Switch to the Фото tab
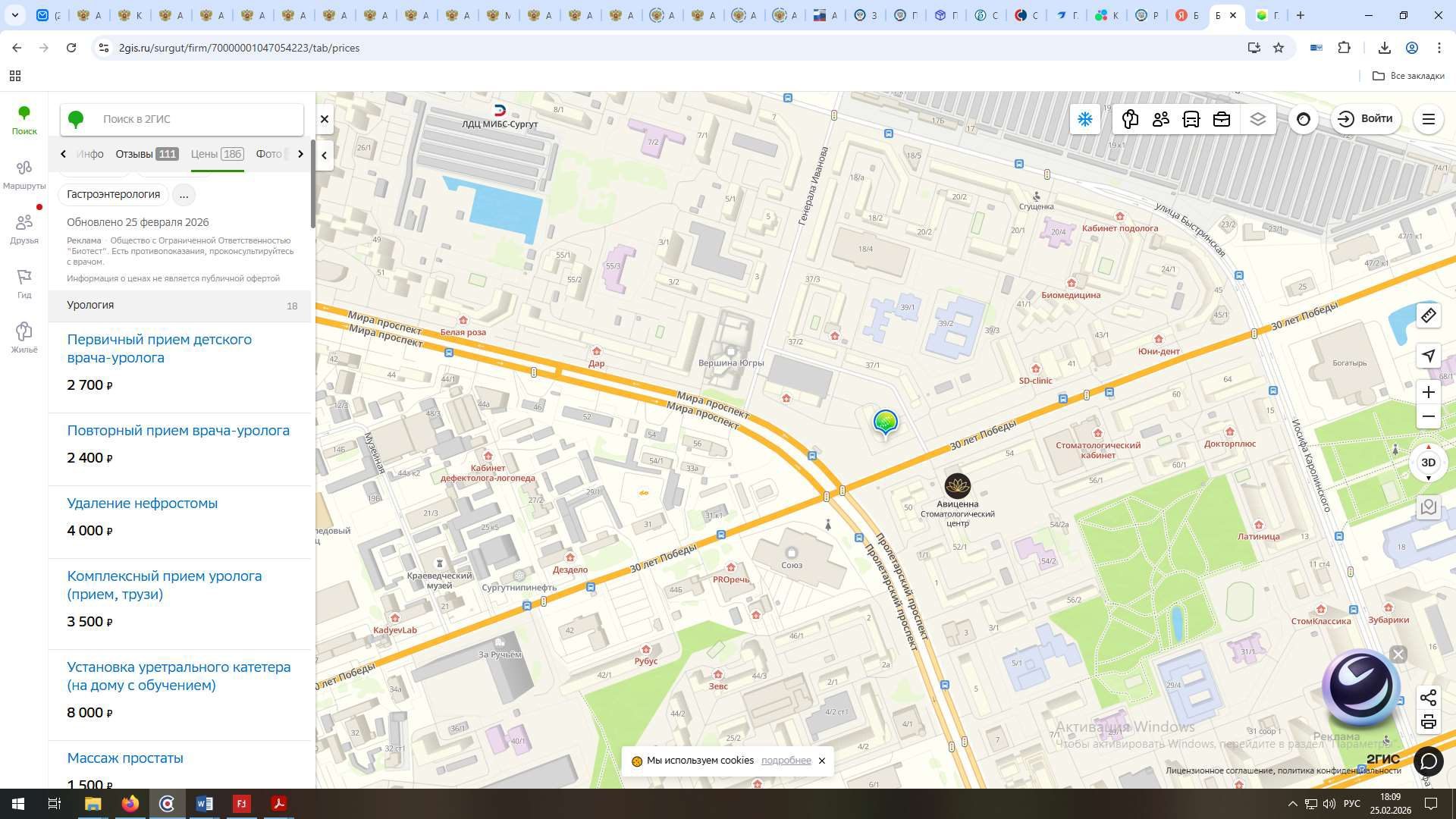The image size is (1456, 819). click(269, 154)
